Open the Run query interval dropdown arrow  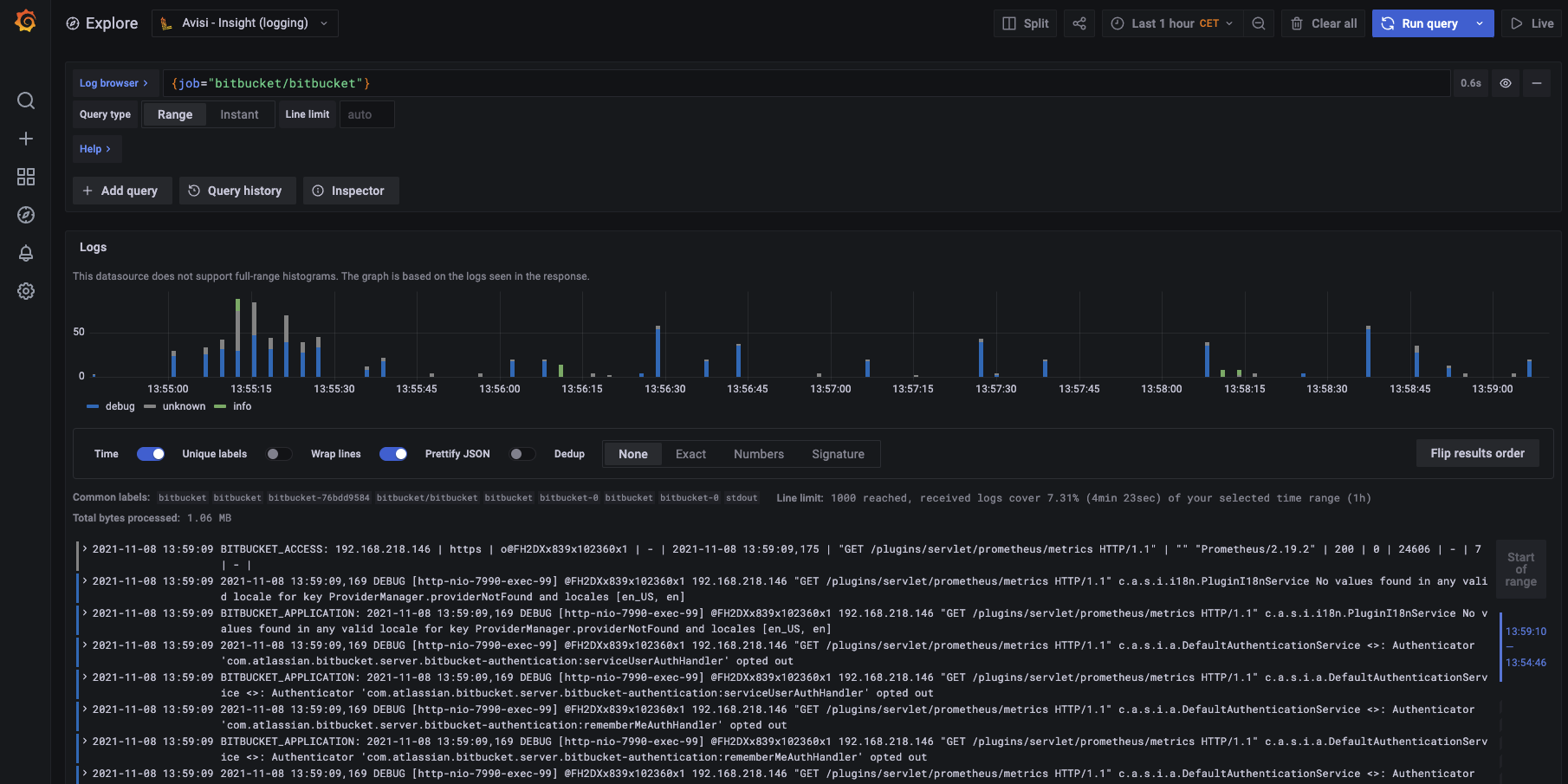[1480, 23]
